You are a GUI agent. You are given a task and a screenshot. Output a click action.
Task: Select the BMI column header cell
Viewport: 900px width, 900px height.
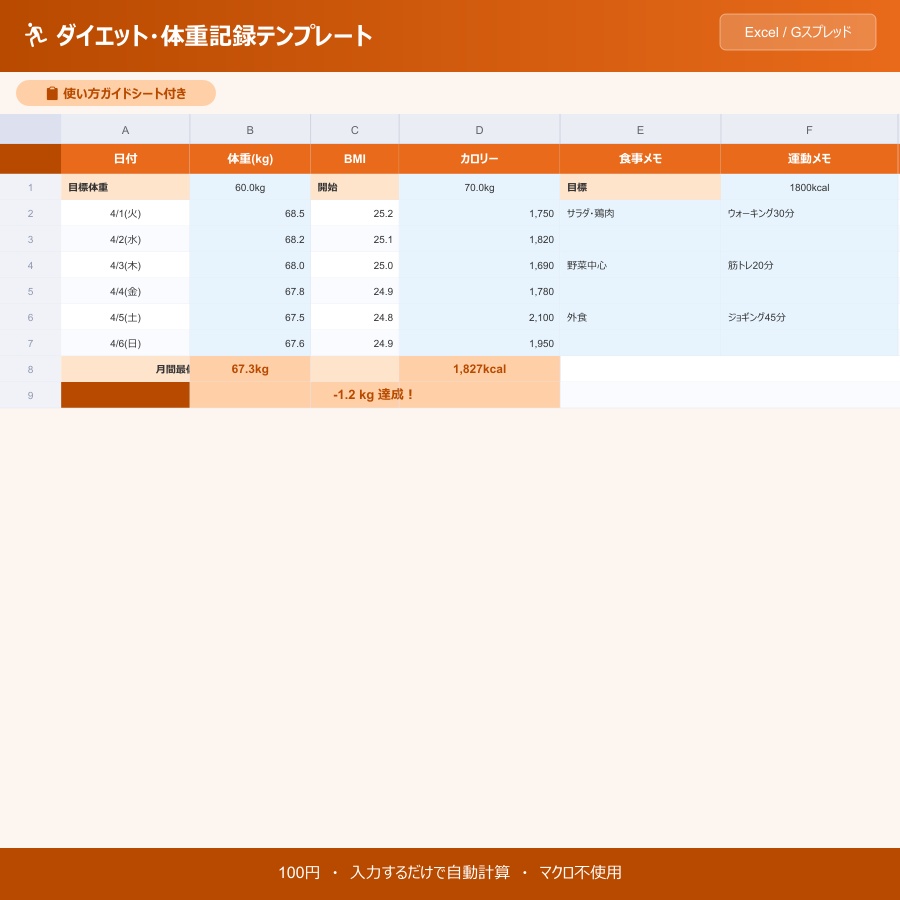pos(354,158)
